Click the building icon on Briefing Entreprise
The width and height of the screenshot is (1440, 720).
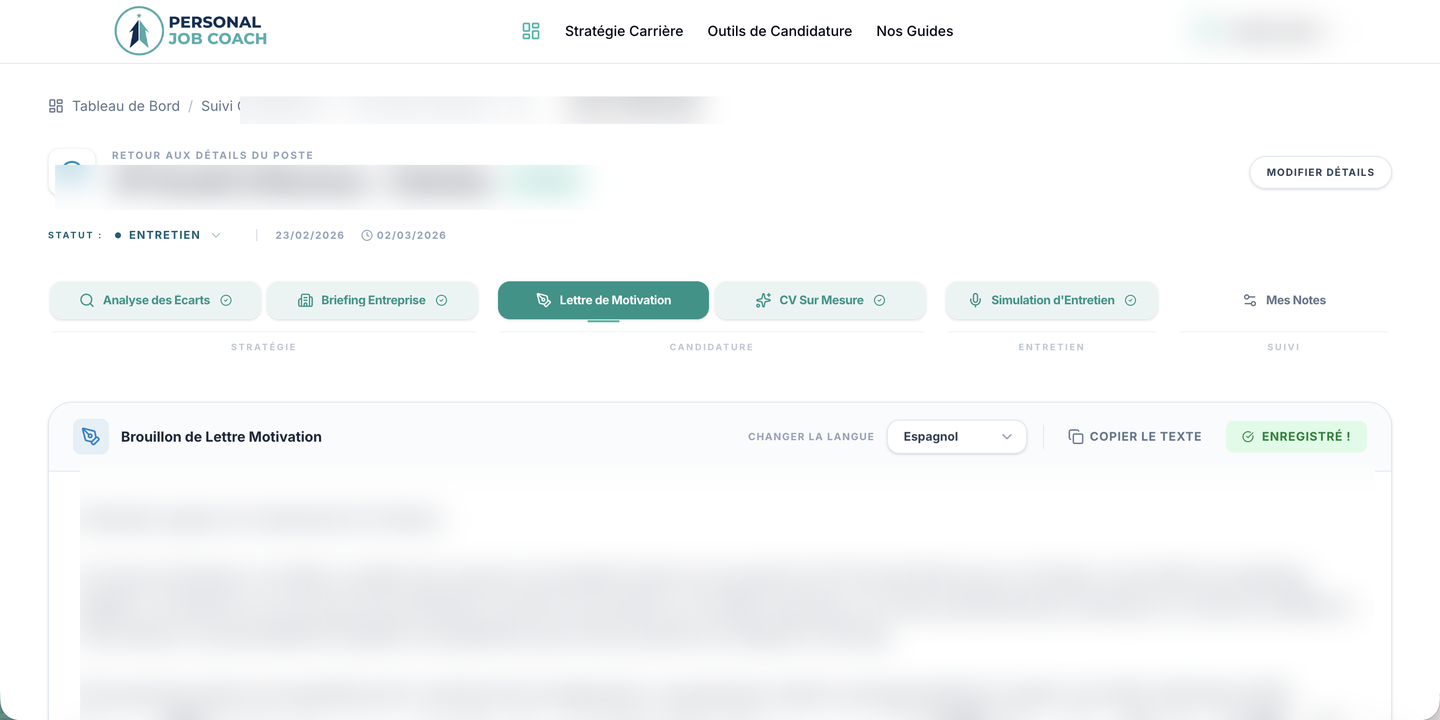coord(306,300)
